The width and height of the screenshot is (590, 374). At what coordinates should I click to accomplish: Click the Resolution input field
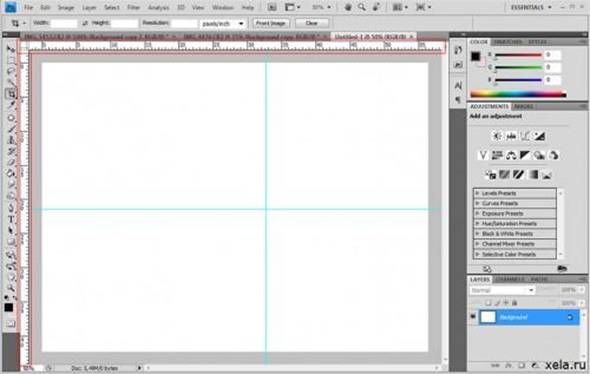(x=184, y=23)
